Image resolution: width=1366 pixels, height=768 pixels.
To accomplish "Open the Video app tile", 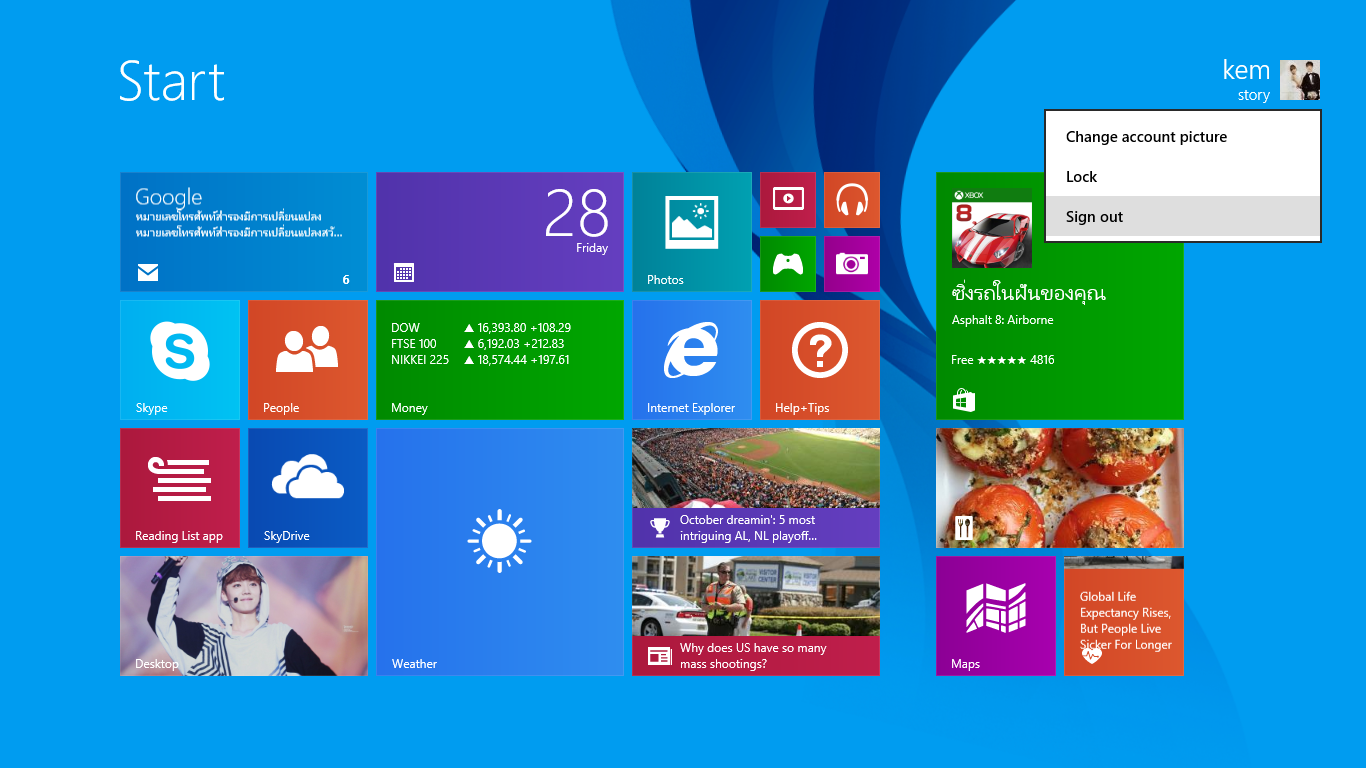I will tap(788, 200).
